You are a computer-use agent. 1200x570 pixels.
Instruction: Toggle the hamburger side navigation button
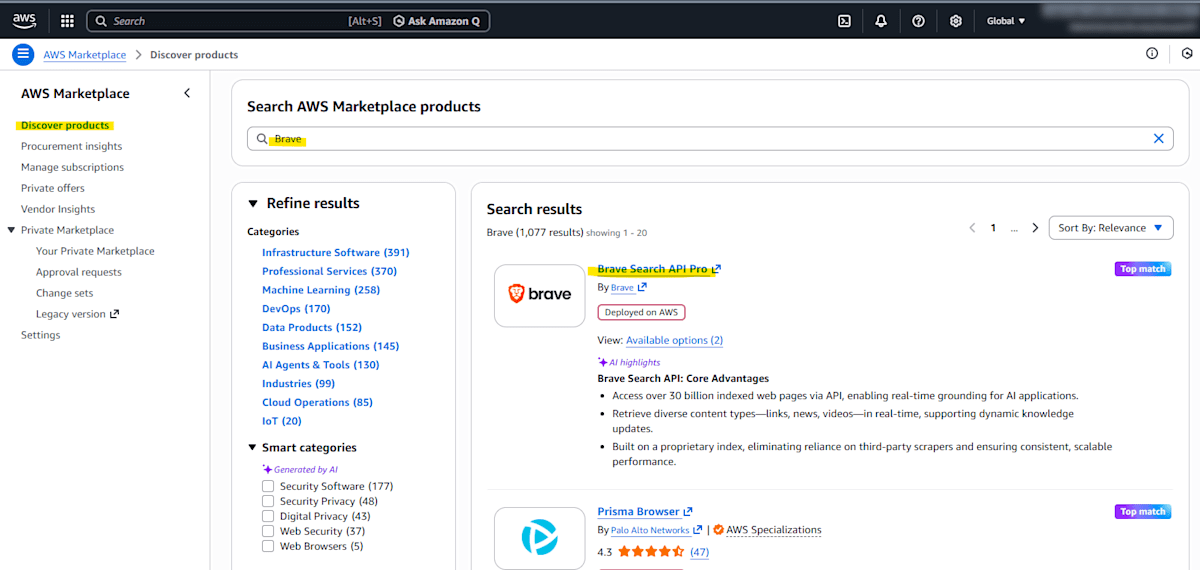point(23,54)
